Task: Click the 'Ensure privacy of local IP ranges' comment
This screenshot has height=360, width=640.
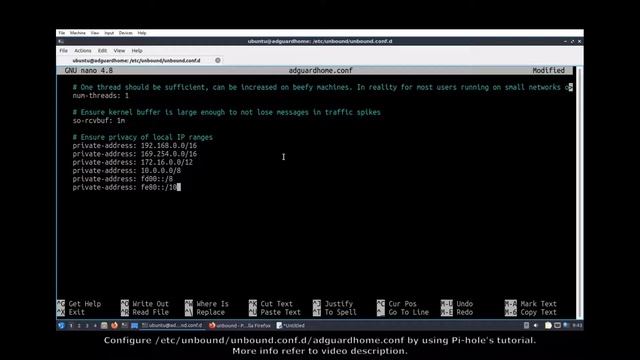Action: (x=142, y=137)
